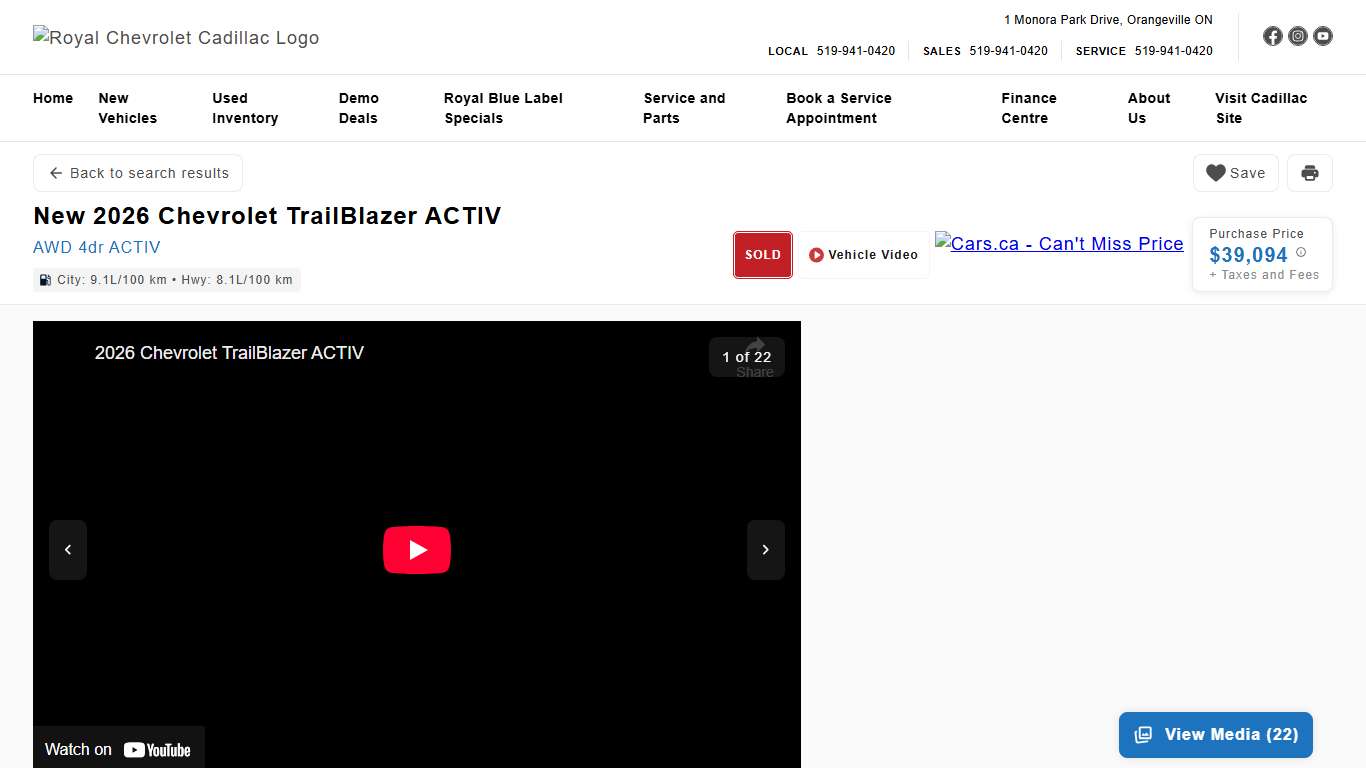Viewport: 1366px width, 768px height.
Task: Click the printer icon button
Action: [x=1309, y=173]
